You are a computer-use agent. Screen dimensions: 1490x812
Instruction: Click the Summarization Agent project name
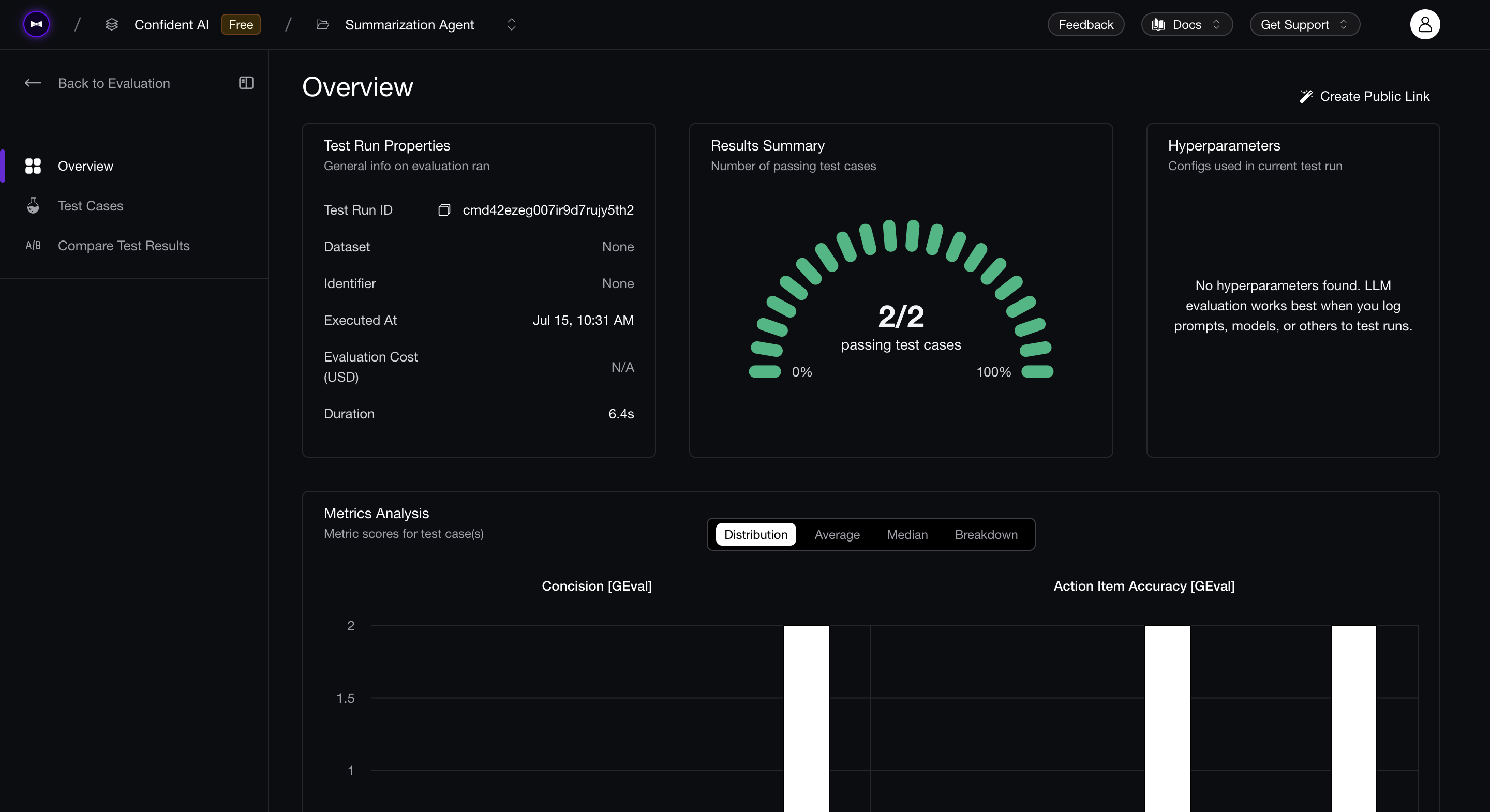click(410, 24)
